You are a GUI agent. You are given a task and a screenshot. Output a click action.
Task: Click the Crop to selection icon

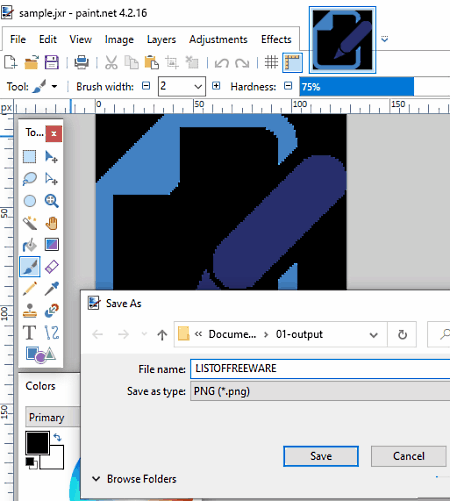172,62
